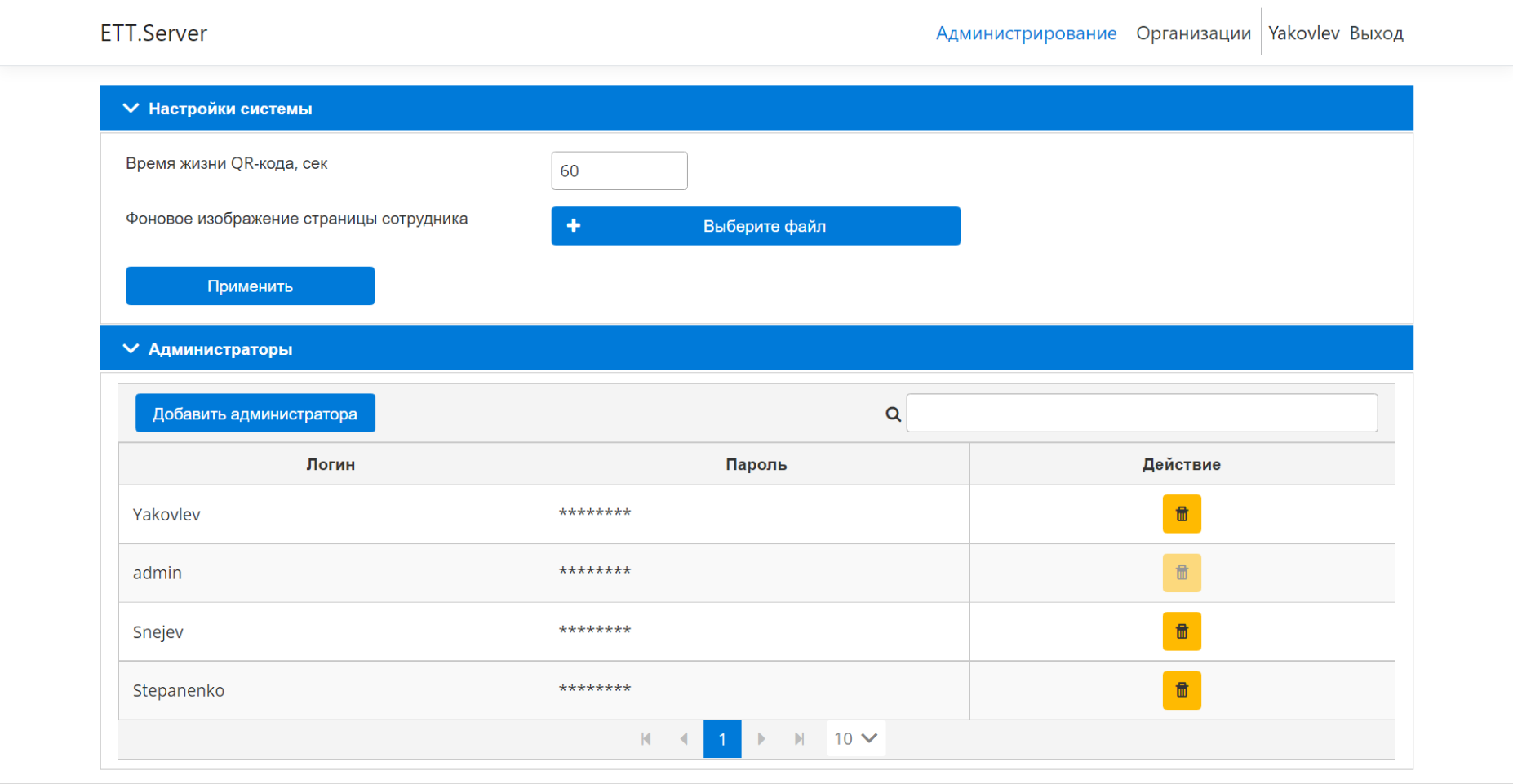Collapse the Настройки системы section
The image size is (1513, 784).
click(x=131, y=109)
